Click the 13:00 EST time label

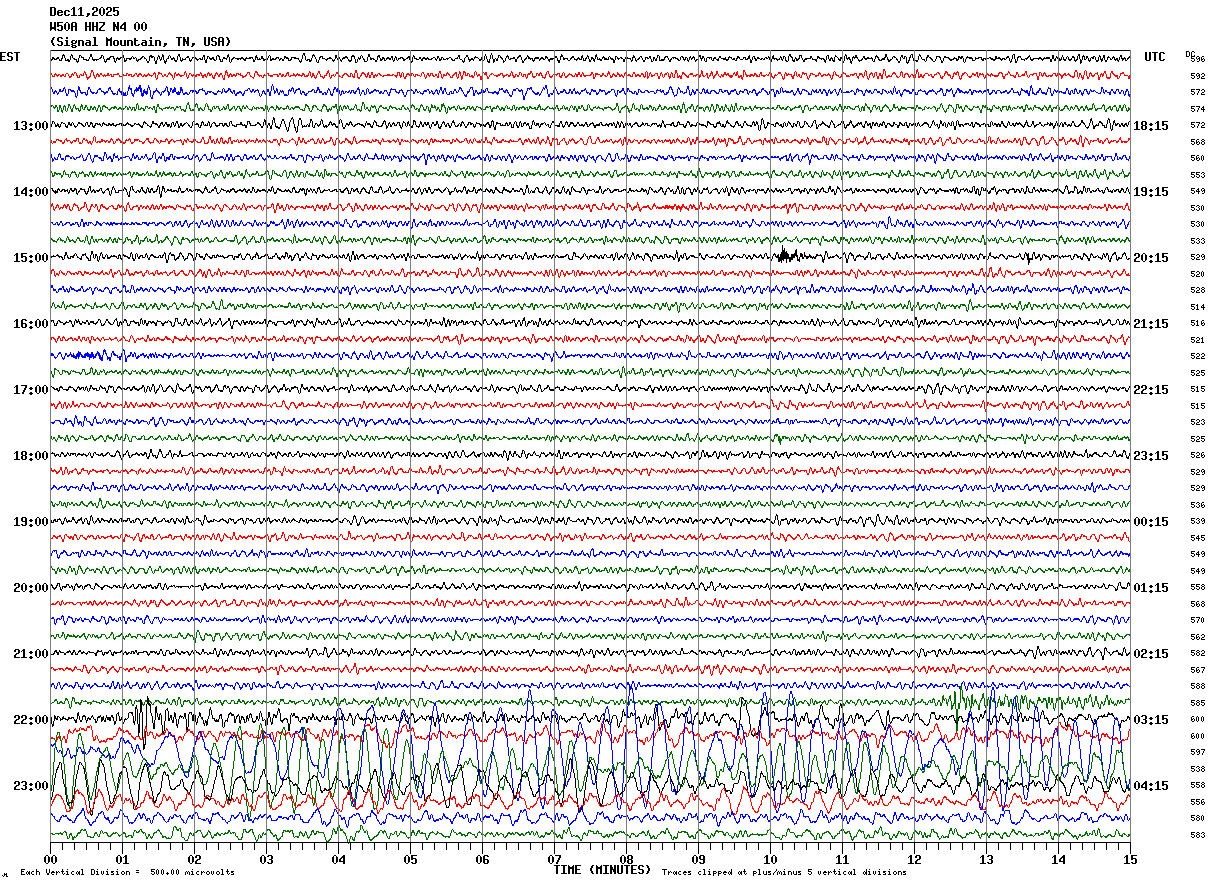click(30, 126)
